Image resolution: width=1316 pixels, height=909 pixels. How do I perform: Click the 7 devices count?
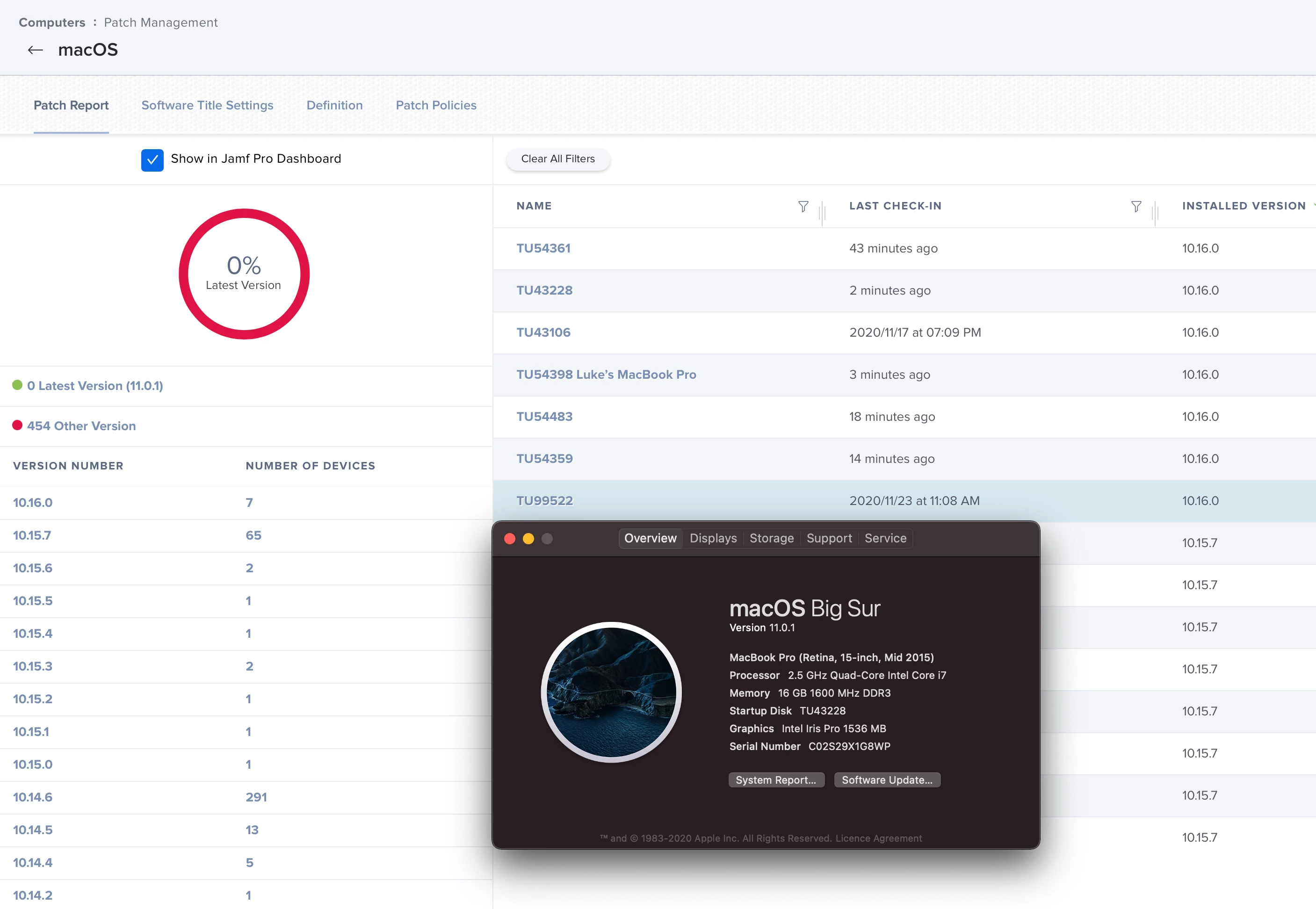[x=249, y=502]
